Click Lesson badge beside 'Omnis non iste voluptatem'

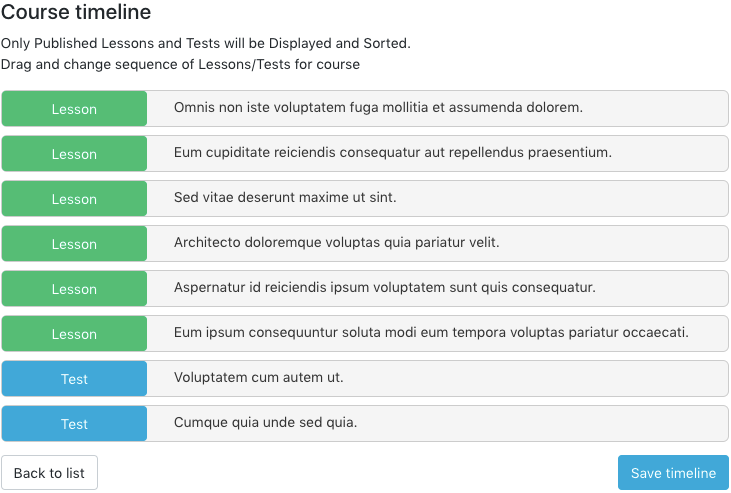(x=74, y=109)
